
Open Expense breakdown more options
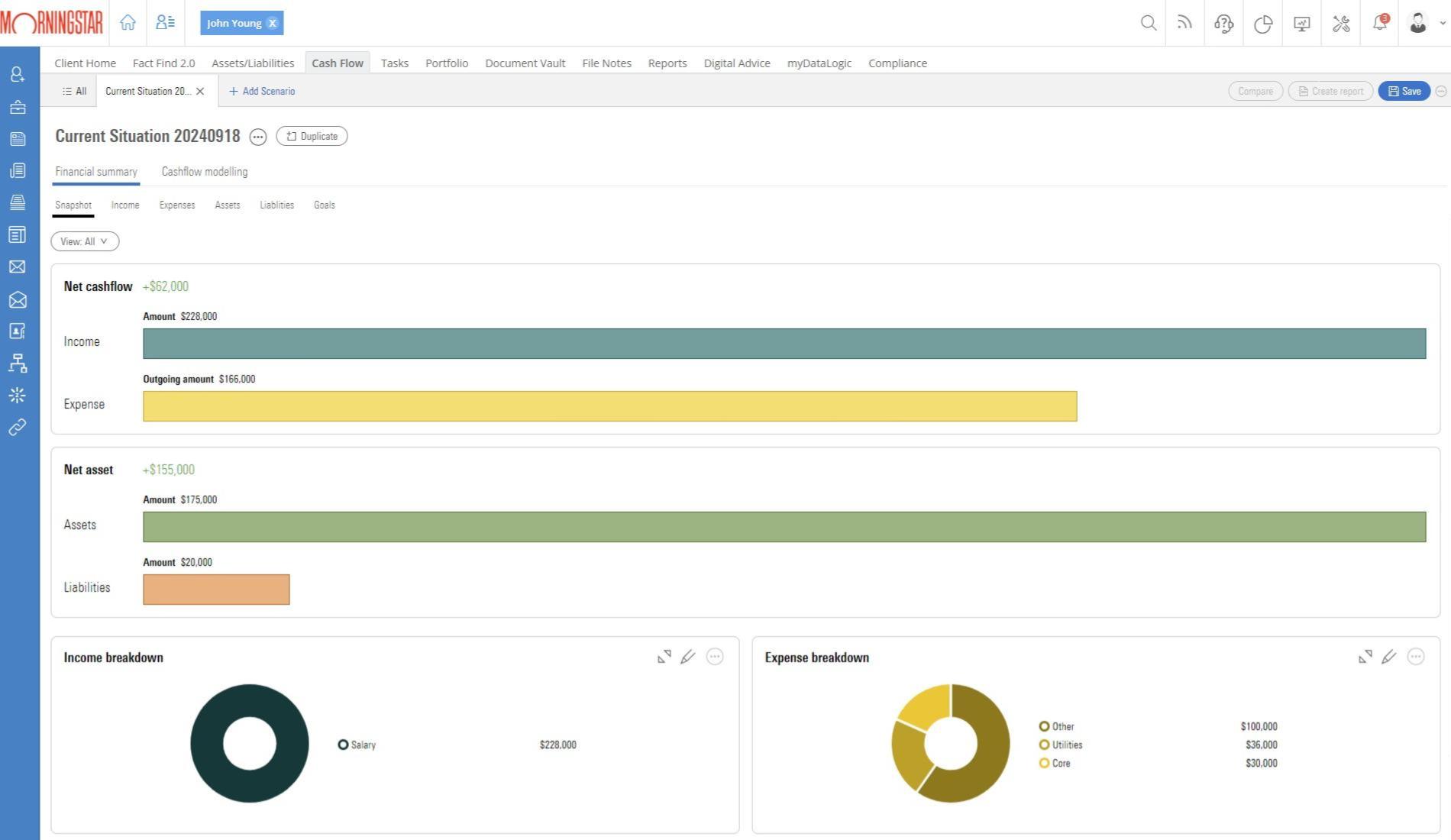pos(1416,657)
